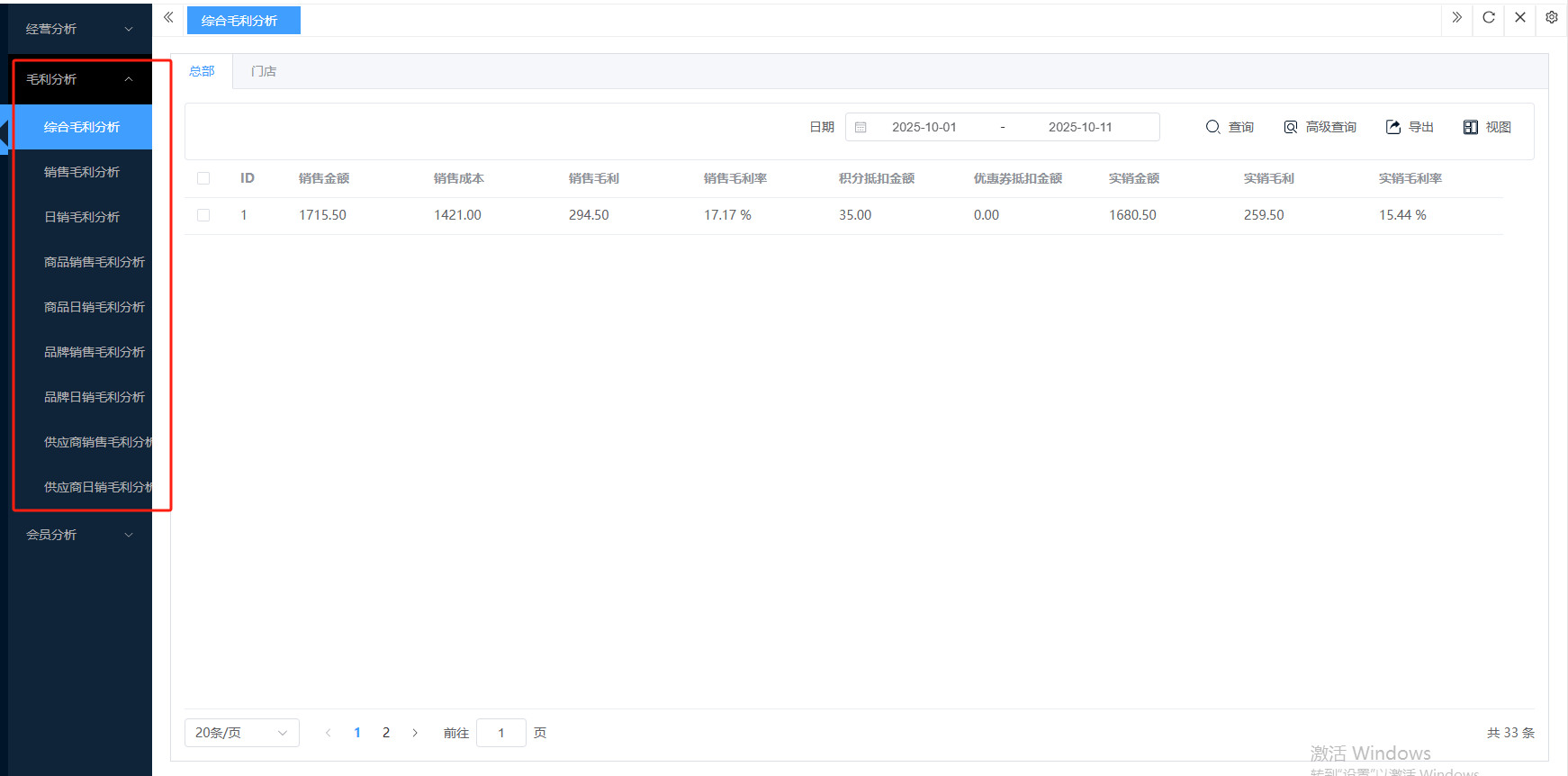Click next page arrow in pagination
1568x776 pixels.
[x=415, y=733]
